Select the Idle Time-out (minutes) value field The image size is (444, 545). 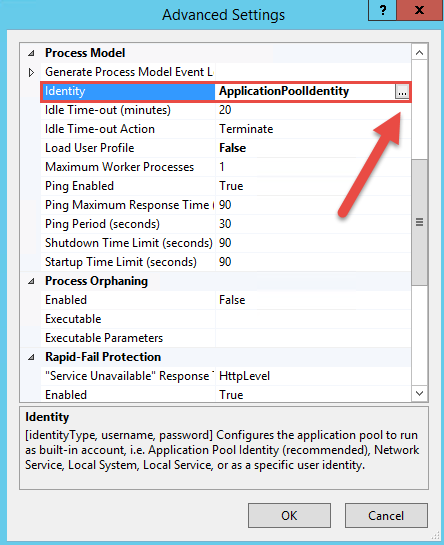pyautogui.click(x=313, y=110)
